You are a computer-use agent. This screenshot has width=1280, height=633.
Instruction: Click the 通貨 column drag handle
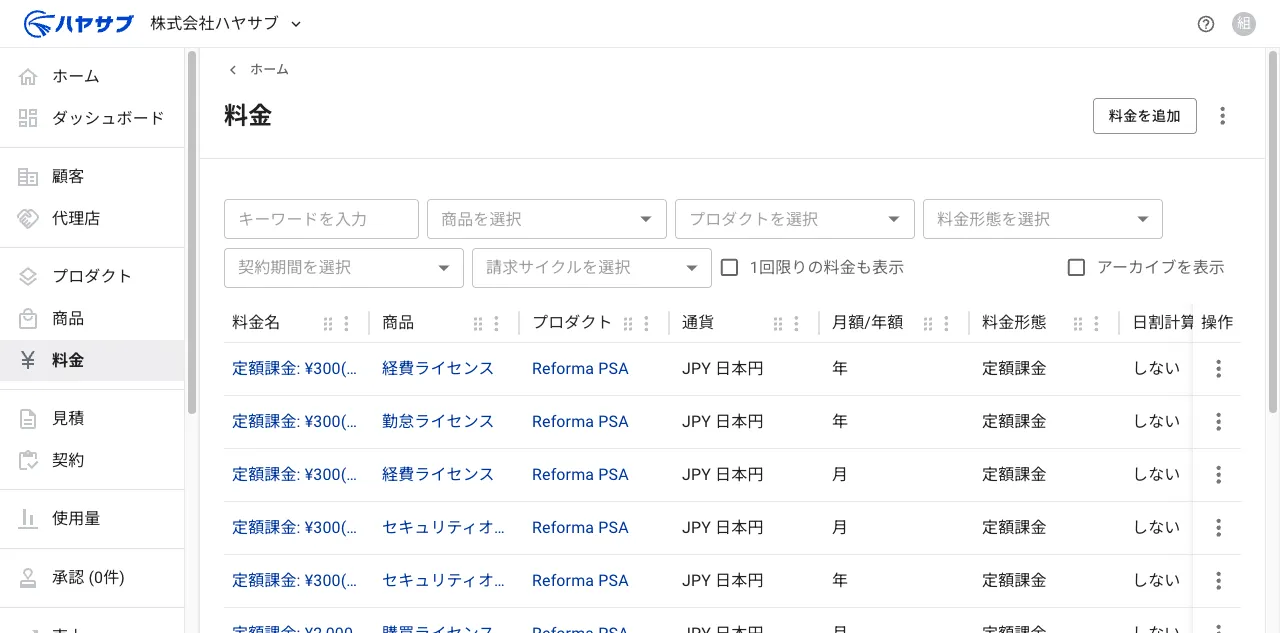778,323
